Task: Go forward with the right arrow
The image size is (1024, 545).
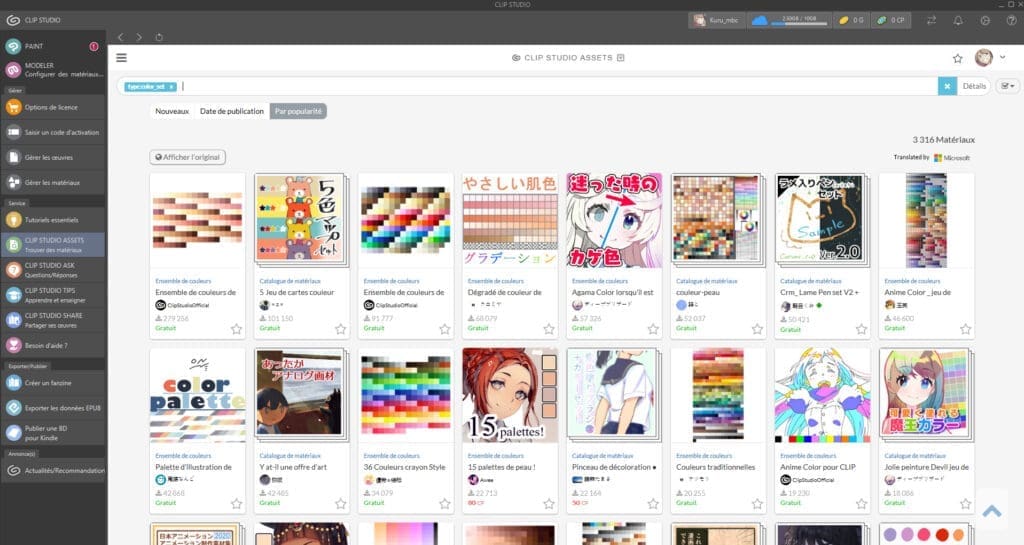Action: [139, 37]
